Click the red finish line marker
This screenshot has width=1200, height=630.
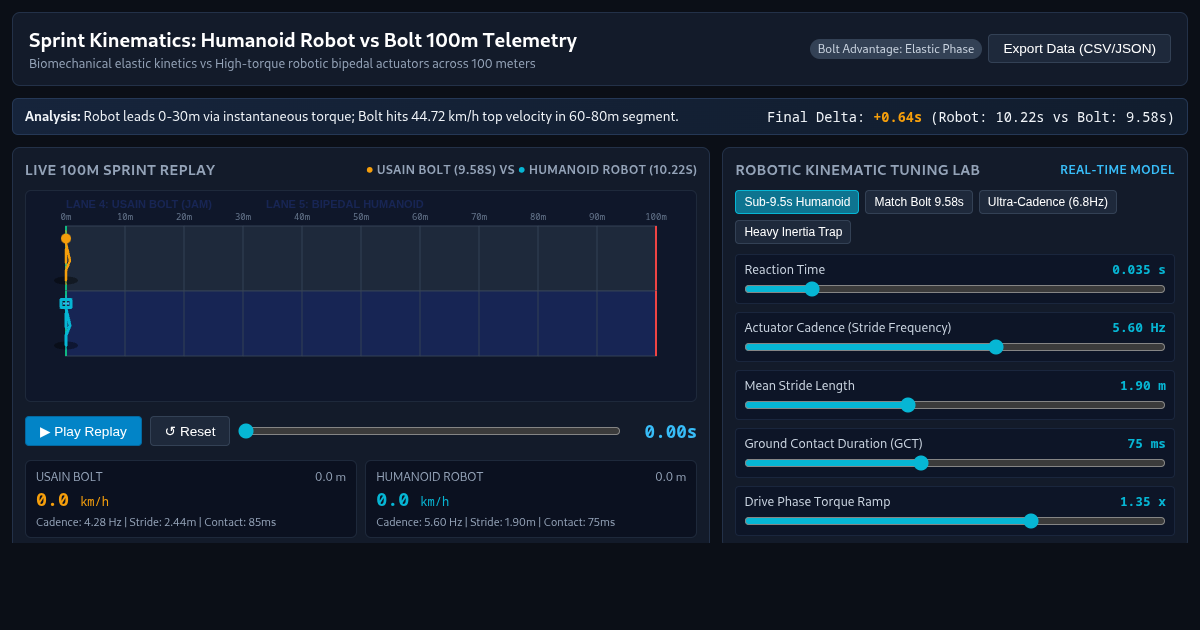tap(656, 291)
